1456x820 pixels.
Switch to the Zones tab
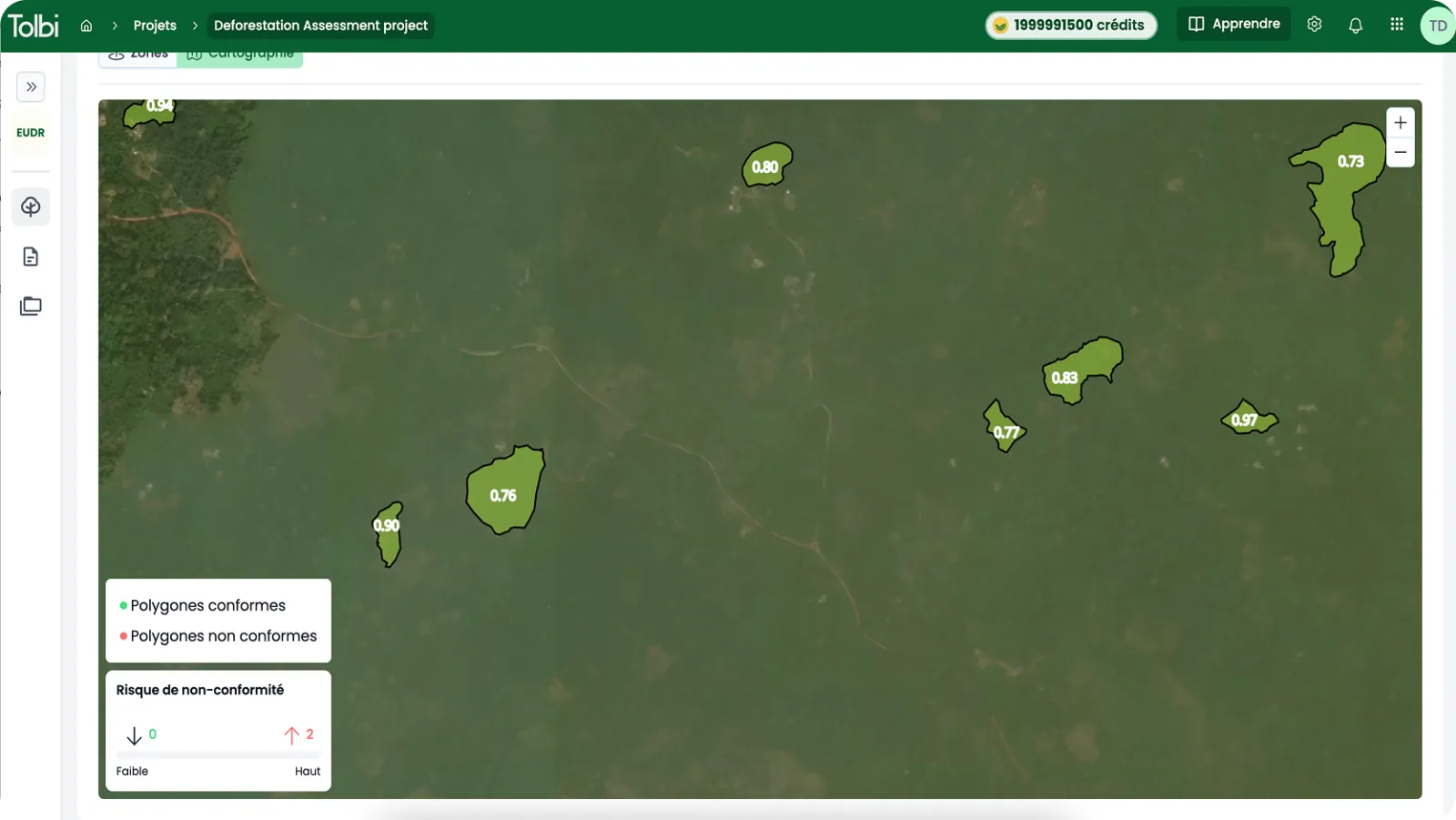138,55
